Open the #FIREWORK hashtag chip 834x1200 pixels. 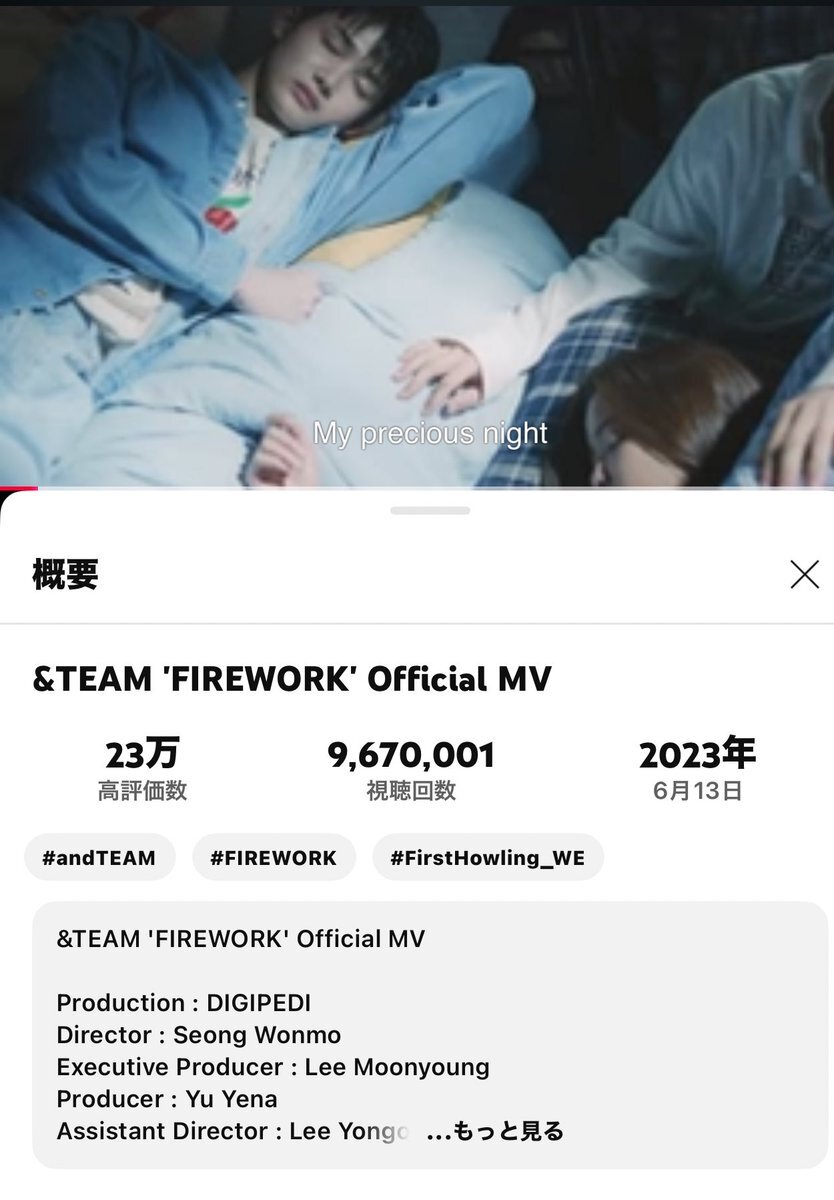[x=274, y=857]
